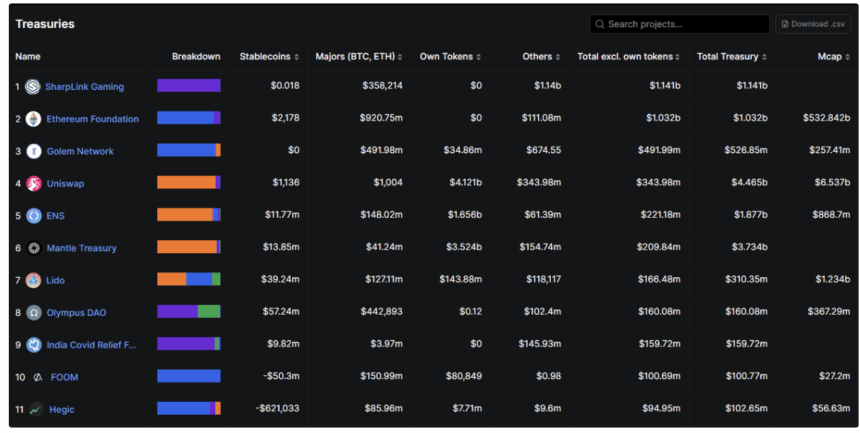Viewport: 860px width, 433px height.
Task: Click the Lido logo icon
Action: point(34,281)
